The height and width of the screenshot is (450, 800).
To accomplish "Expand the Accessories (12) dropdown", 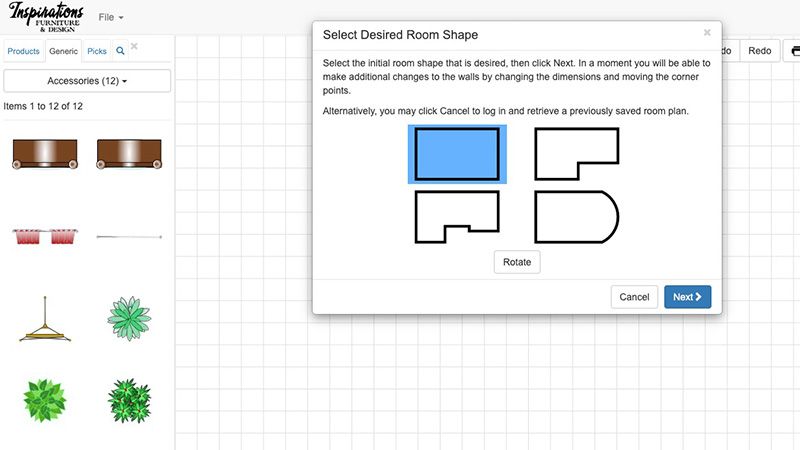I will [x=87, y=81].
